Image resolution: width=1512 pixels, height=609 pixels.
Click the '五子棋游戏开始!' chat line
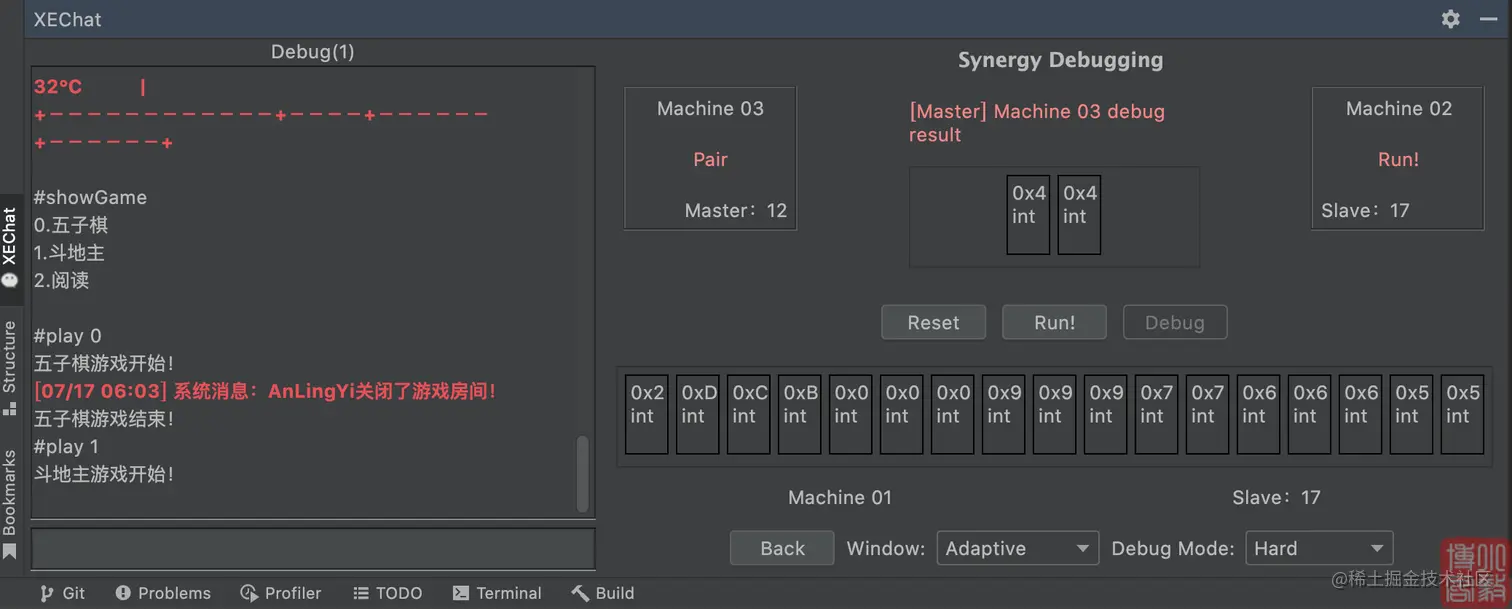[104, 363]
